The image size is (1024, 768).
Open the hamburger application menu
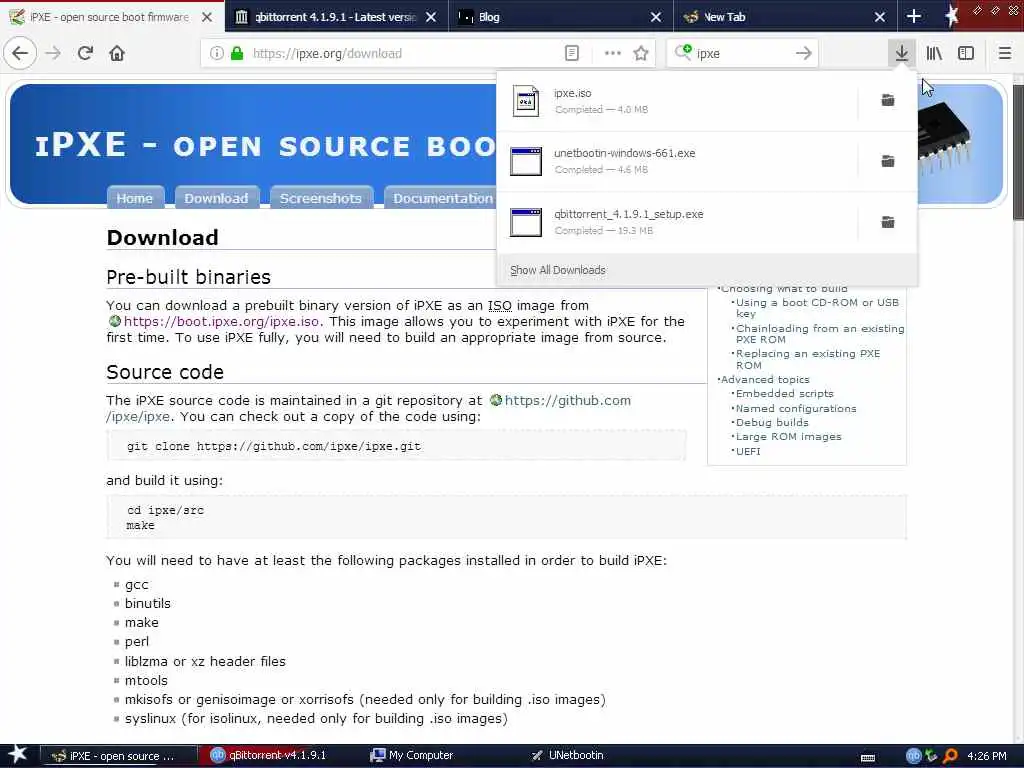click(1005, 54)
